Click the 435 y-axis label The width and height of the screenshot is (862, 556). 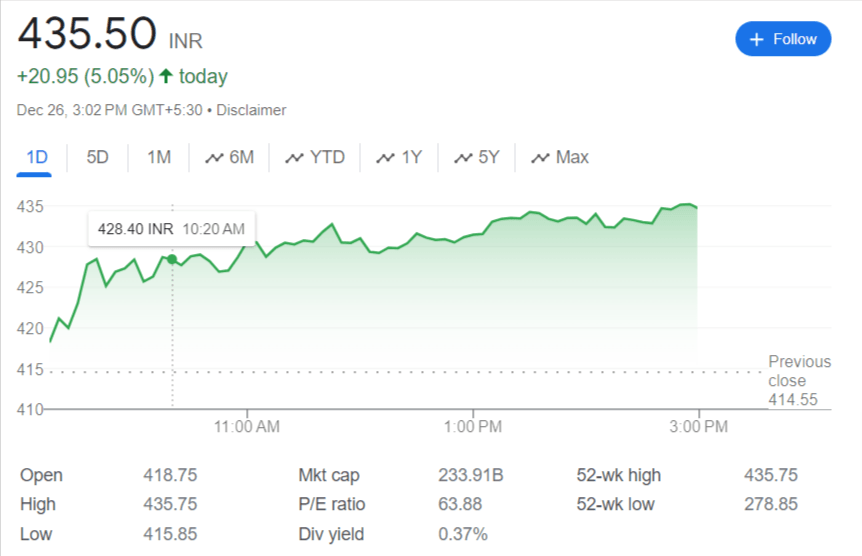pyautogui.click(x=30, y=207)
